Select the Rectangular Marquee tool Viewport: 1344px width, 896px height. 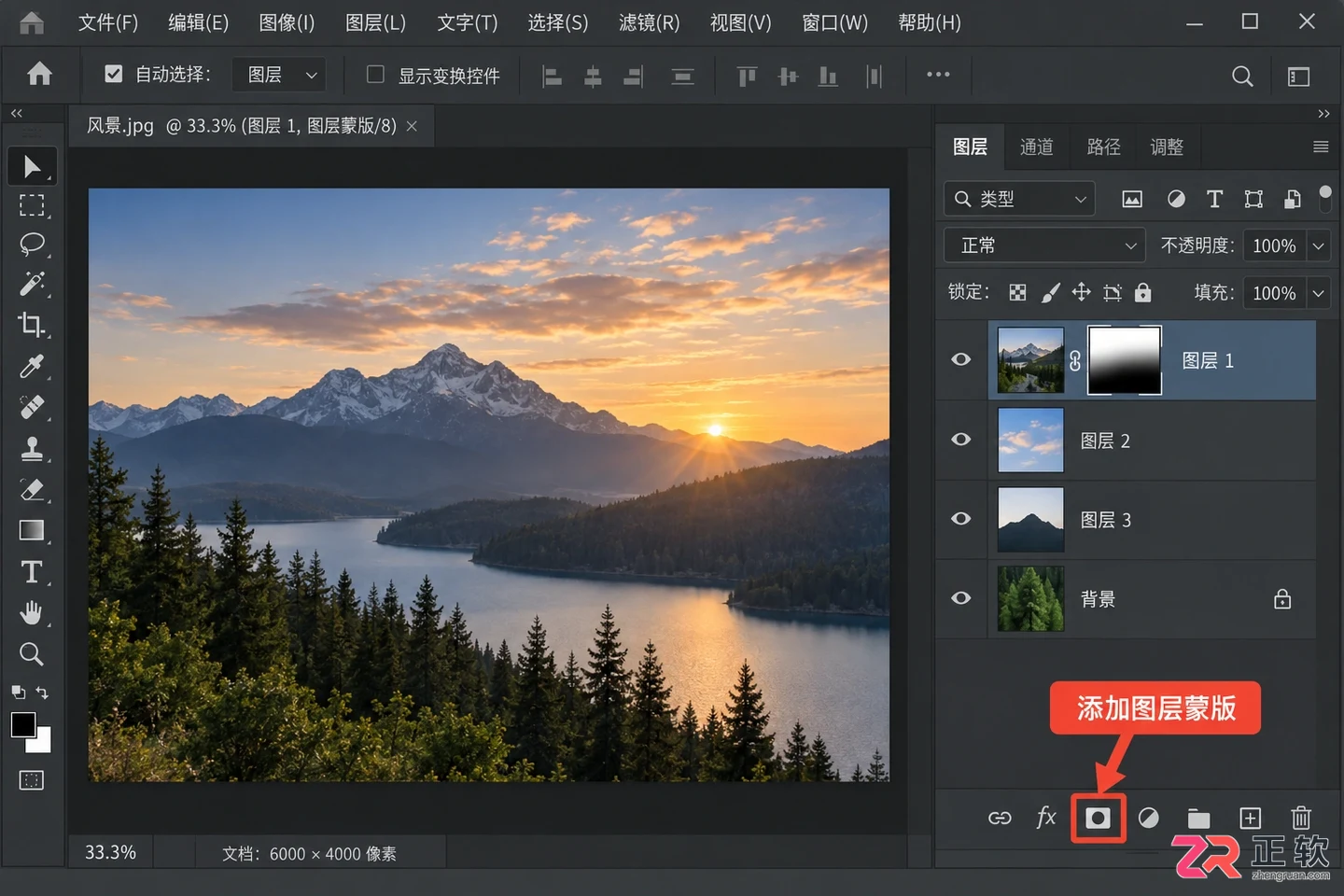click(32, 205)
